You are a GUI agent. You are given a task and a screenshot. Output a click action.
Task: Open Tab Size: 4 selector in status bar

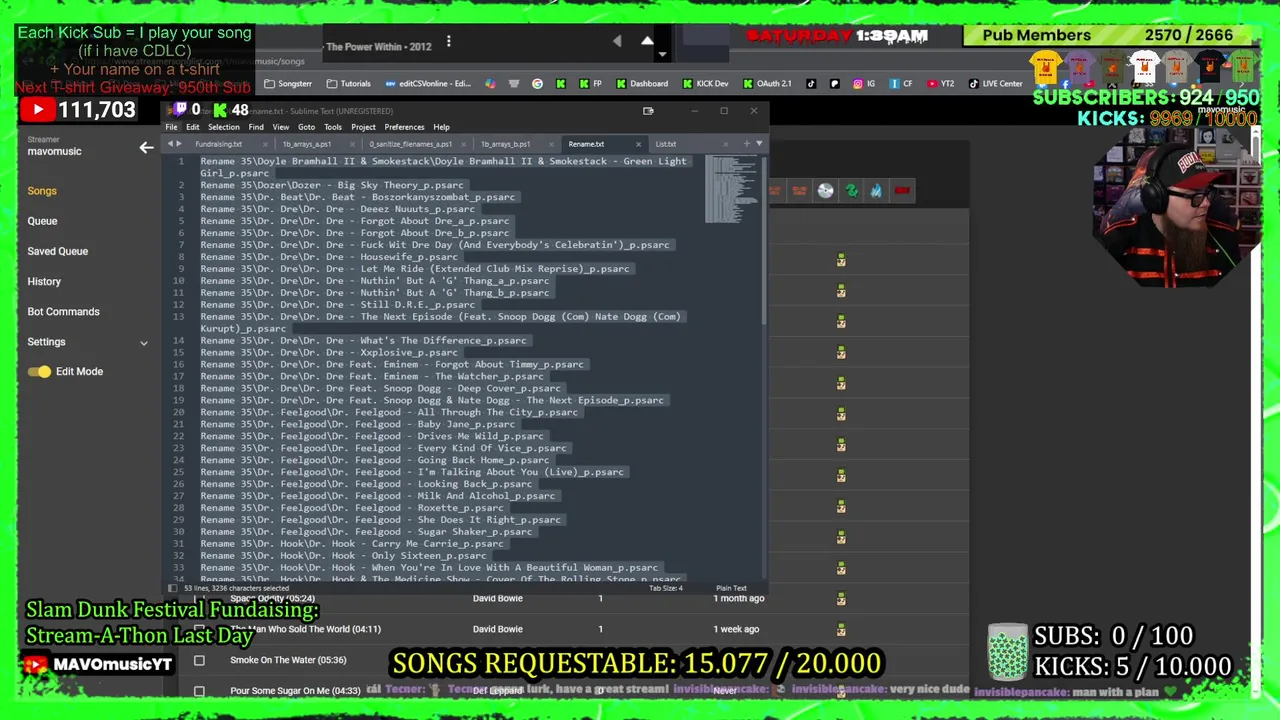click(666, 588)
